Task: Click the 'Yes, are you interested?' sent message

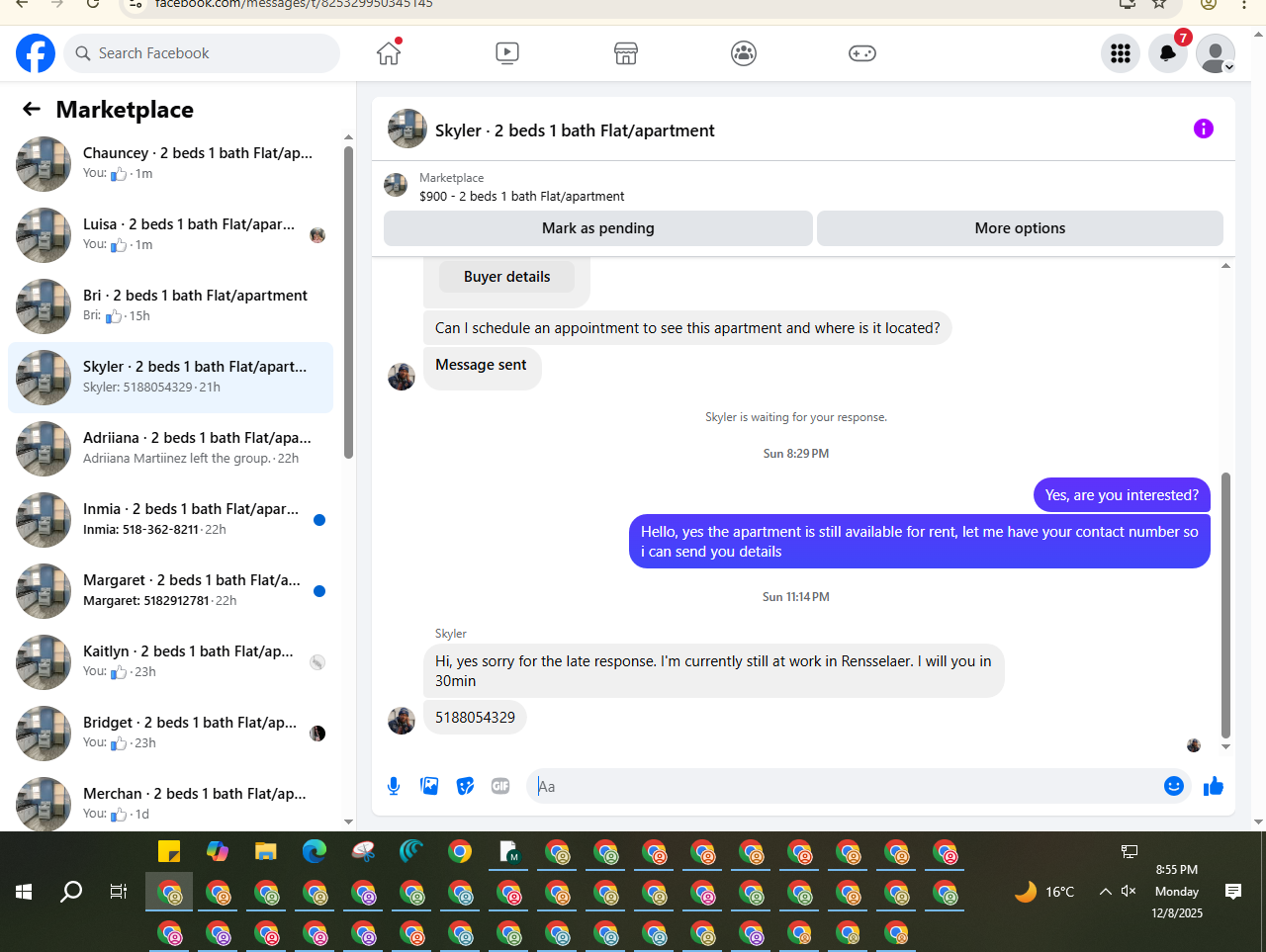Action: 1122,495
